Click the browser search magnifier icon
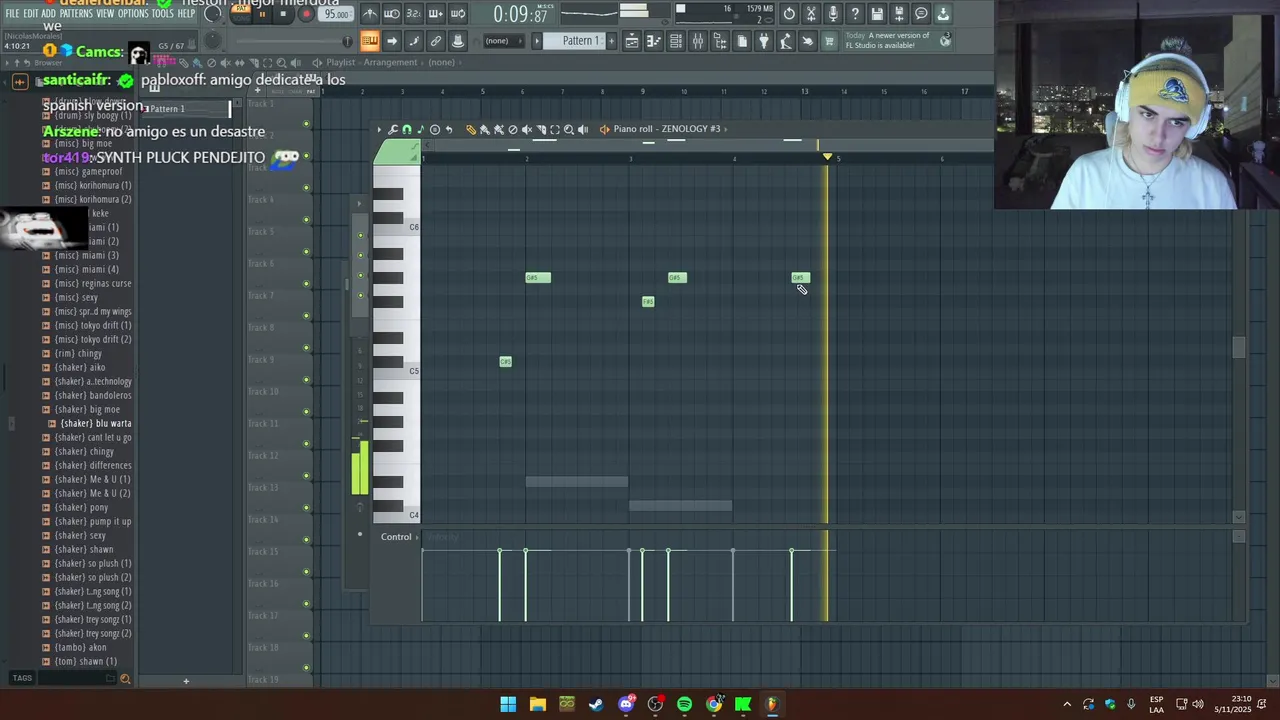 pos(125,679)
